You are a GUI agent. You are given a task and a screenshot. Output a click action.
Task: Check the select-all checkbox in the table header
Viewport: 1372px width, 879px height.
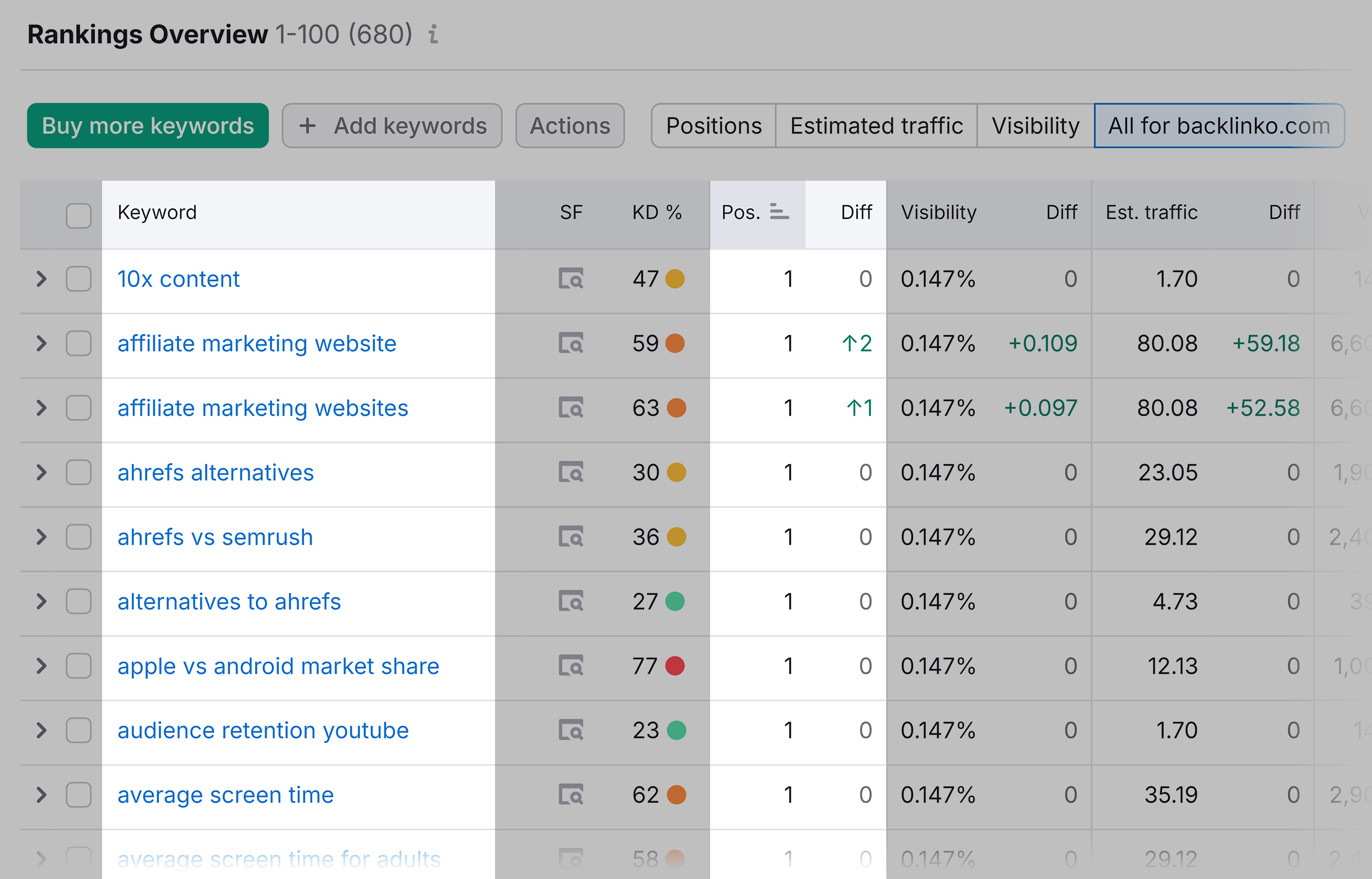(x=78, y=214)
